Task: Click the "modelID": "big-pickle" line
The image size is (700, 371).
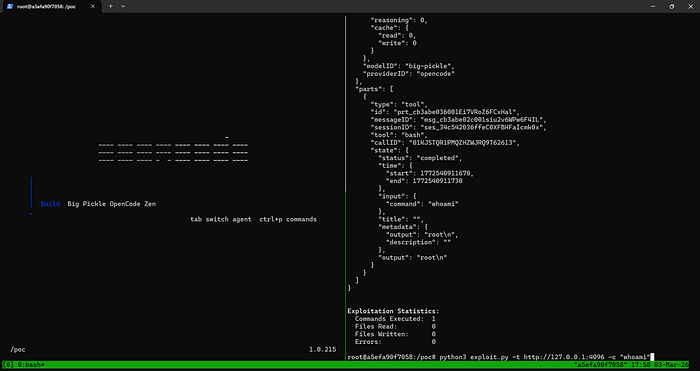Action: click(408, 66)
